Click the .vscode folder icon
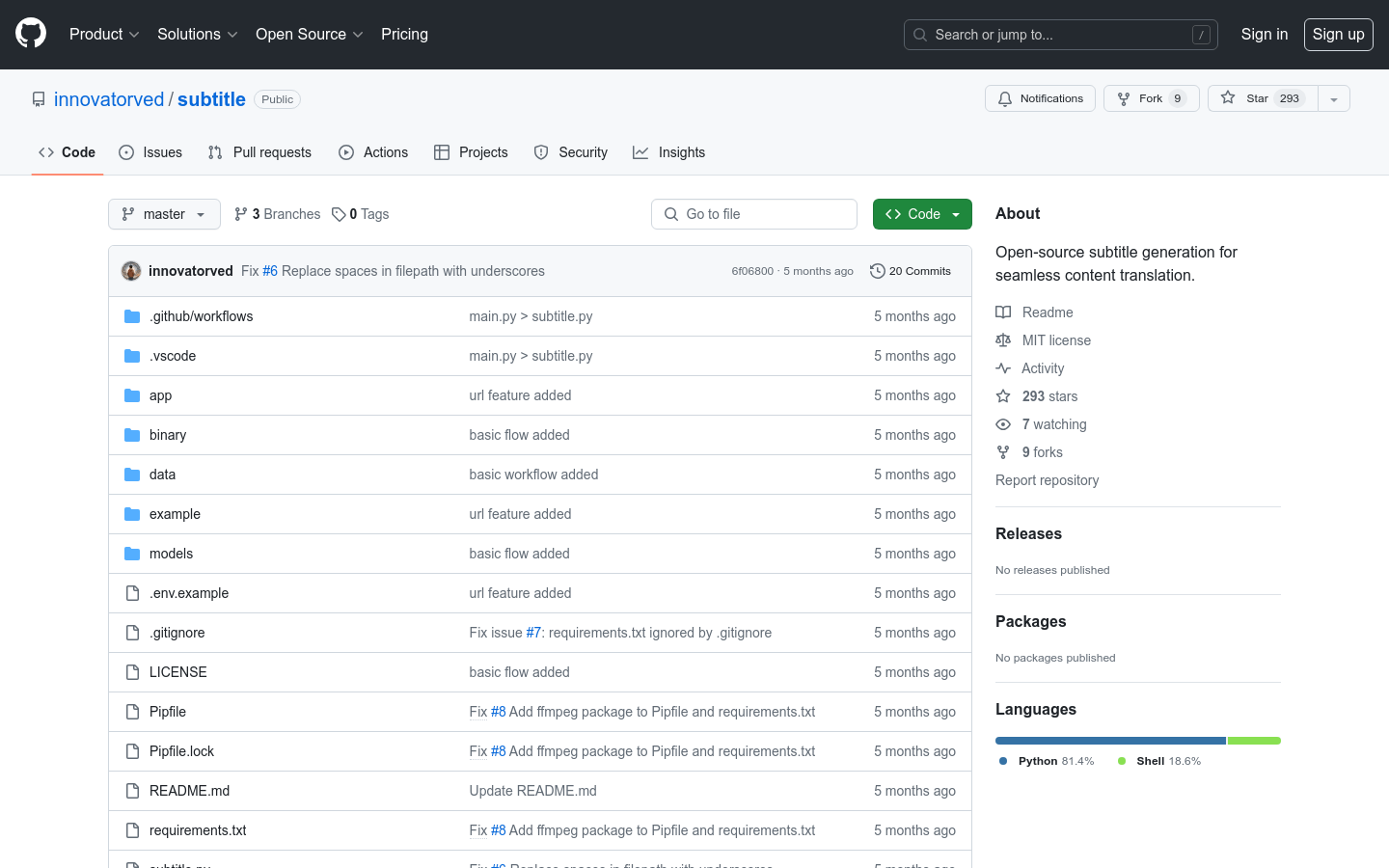This screenshot has height=868, width=1389. [132, 356]
